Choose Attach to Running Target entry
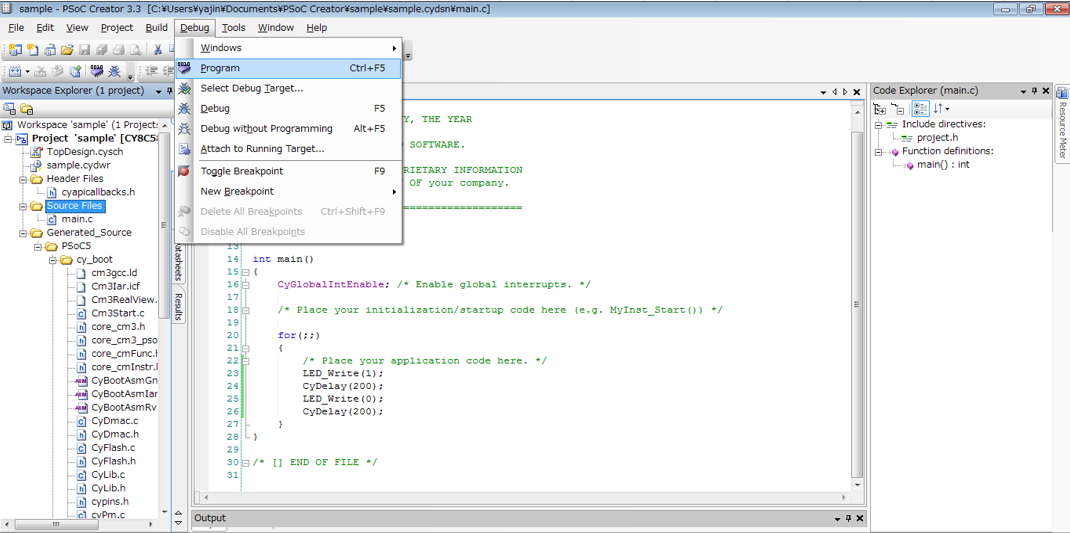The image size is (1070, 533). 289,149
